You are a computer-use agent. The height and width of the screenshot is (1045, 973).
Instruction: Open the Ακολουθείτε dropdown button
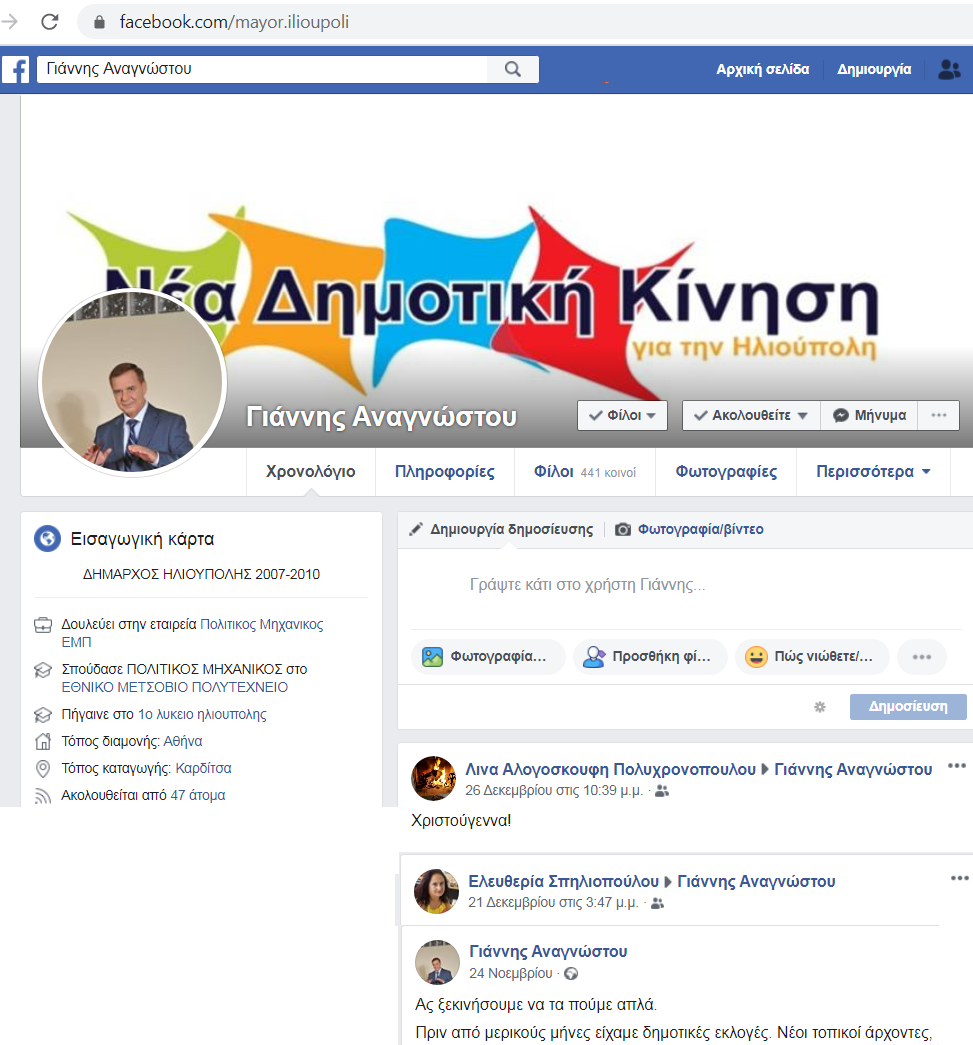[x=751, y=415]
